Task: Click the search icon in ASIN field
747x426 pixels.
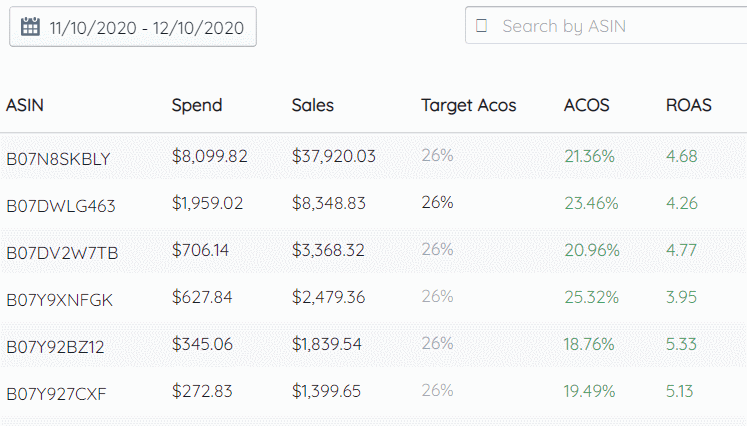Action: (x=481, y=26)
